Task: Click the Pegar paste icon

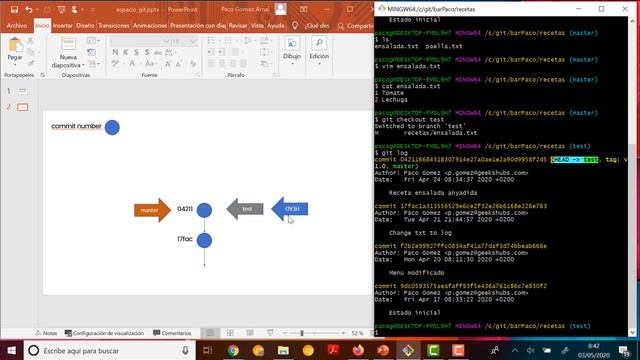Action: coord(15,45)
